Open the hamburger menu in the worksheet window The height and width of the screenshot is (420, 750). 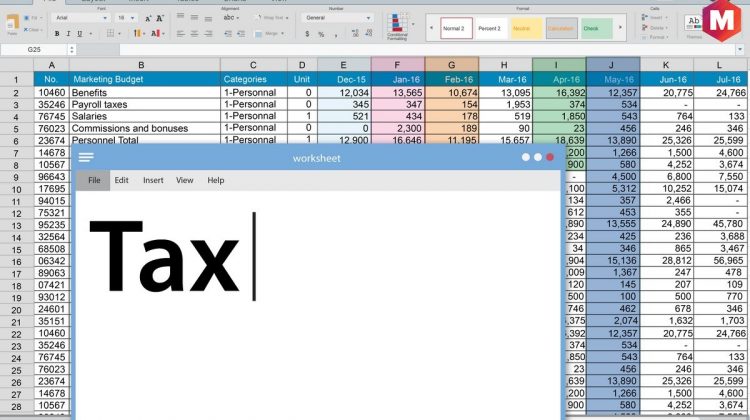coord(86,157)
